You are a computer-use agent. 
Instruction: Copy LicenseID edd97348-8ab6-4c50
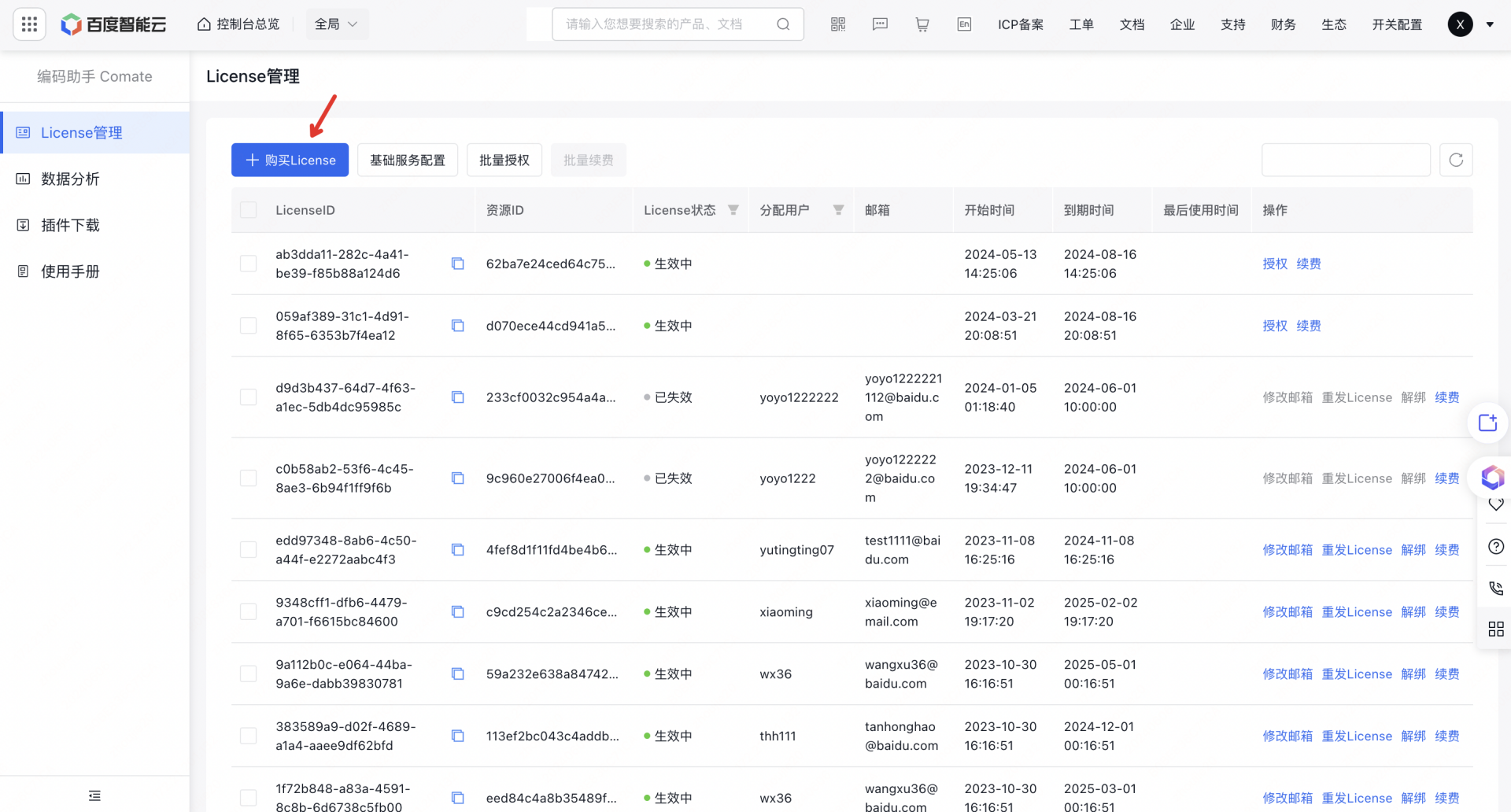[x=457, y=550]
